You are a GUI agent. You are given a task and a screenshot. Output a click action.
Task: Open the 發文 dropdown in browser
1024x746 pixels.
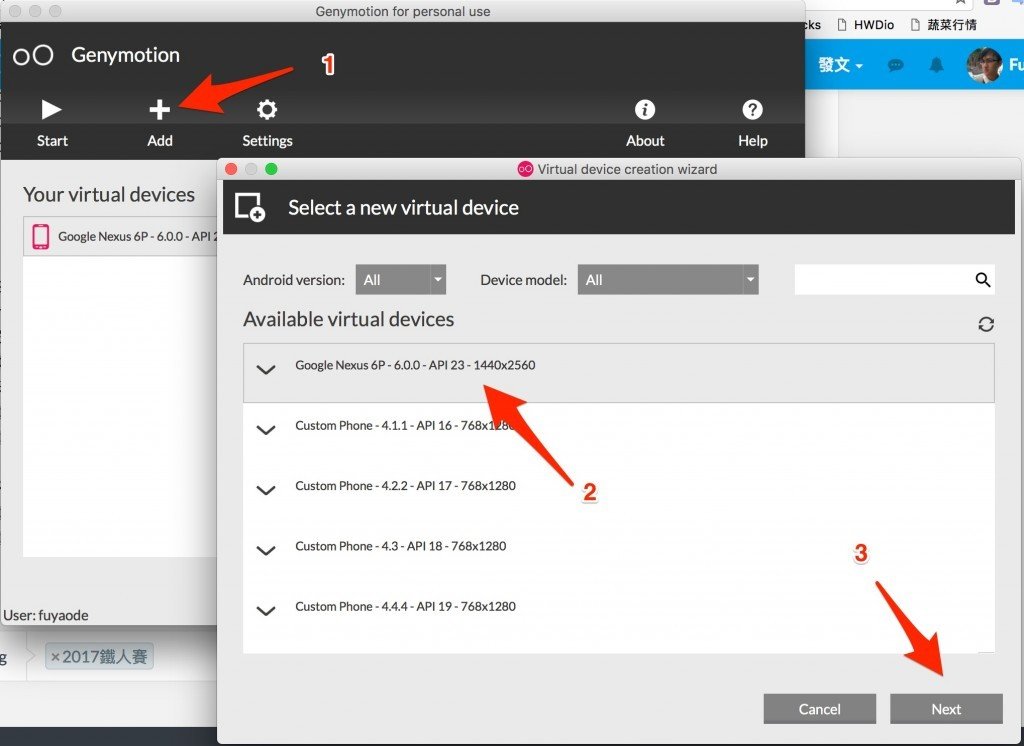(x=840, y=65)
